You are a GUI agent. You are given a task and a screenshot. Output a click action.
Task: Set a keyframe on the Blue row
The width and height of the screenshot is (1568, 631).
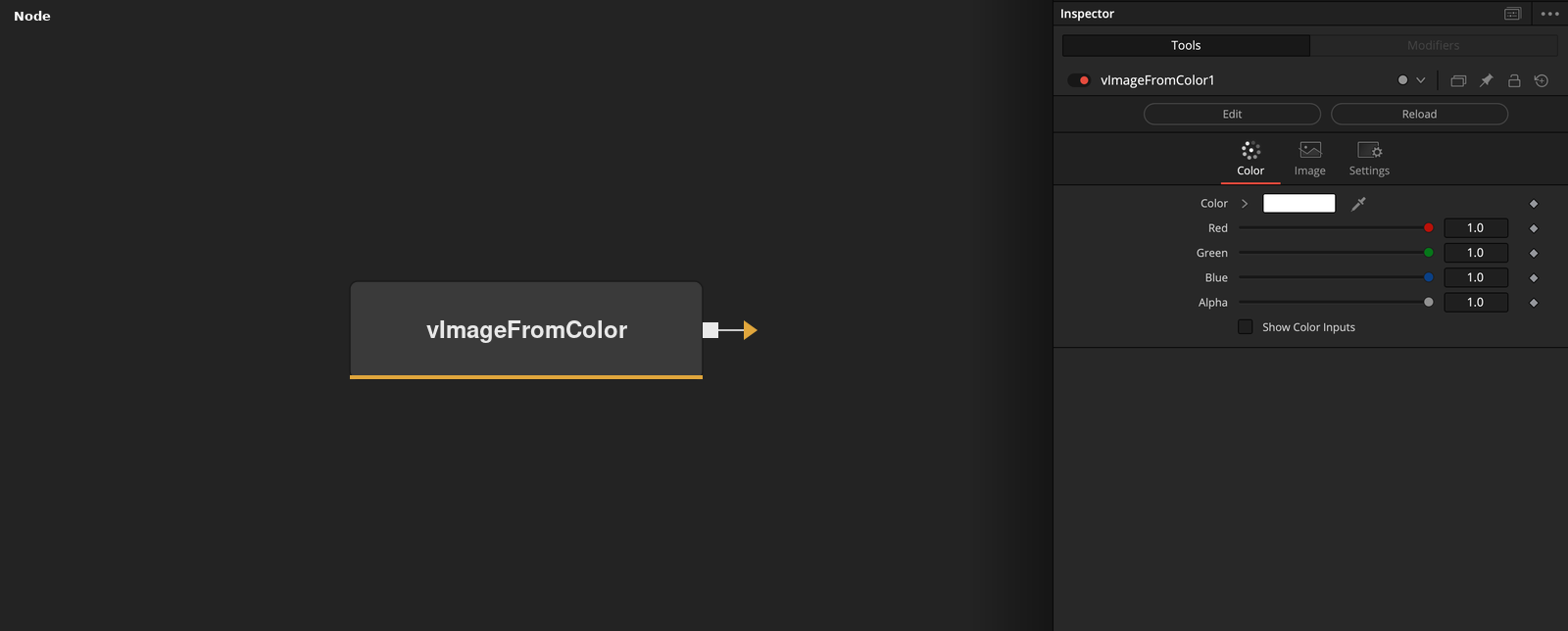pyautogui.click(x=1534, y=278)
